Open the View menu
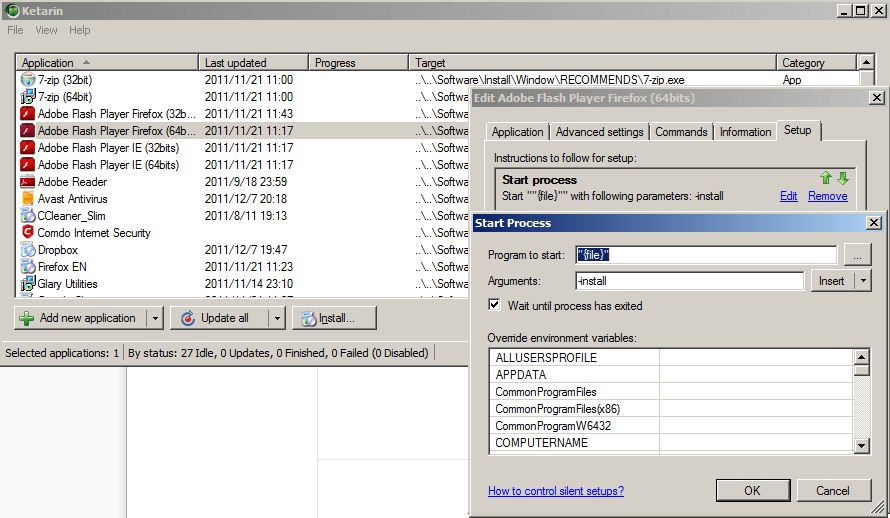Image resolution: width=890 pixels, height=518 pixels. pos(46,30)
